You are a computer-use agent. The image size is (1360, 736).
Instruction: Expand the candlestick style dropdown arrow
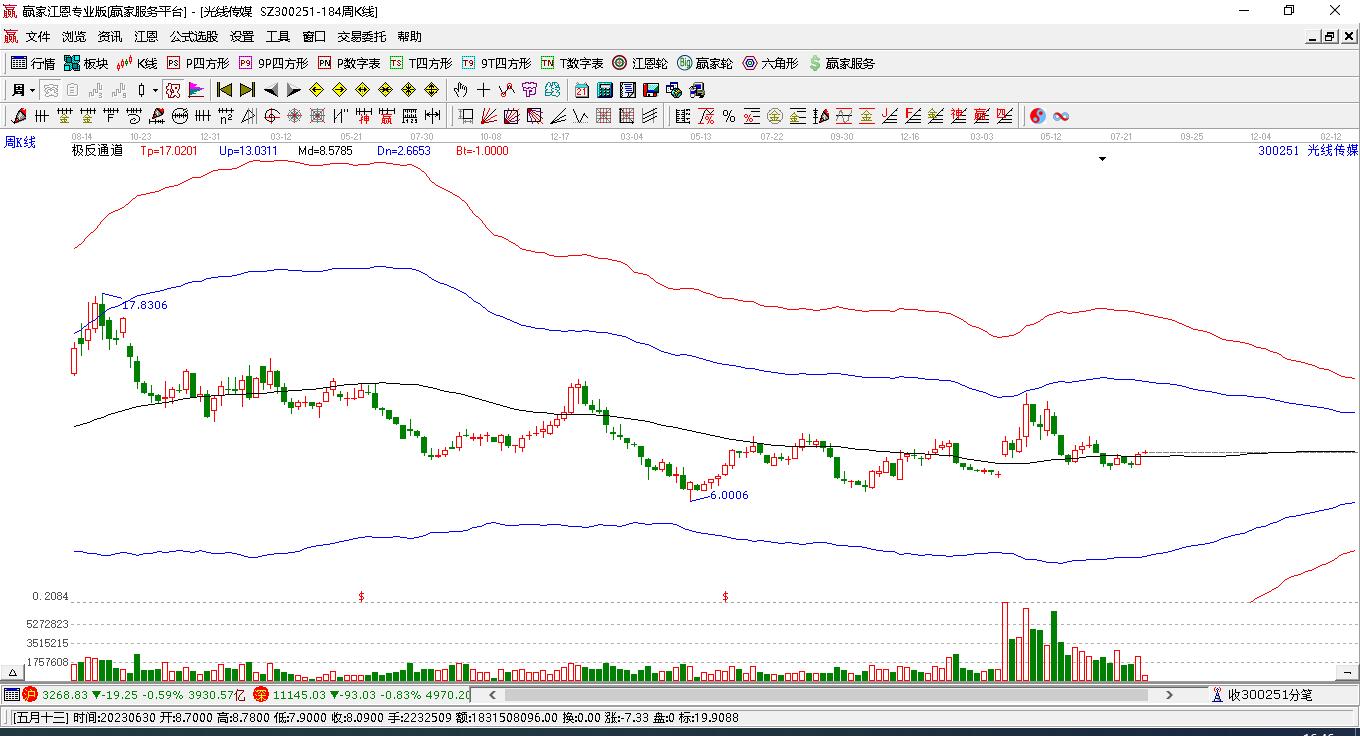pos(156,90)
